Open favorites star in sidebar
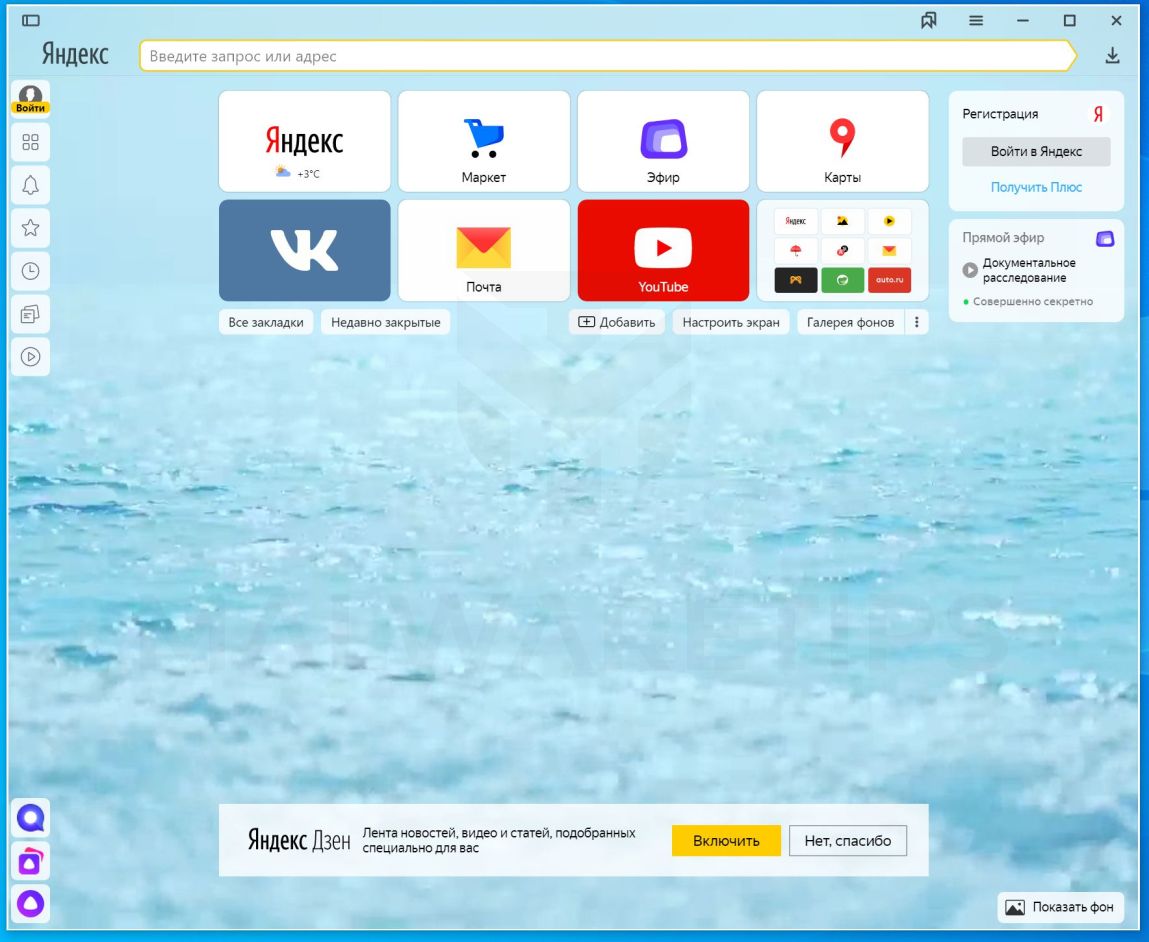The height and width of the screenshot is (942, 1149). click(30, 228)
